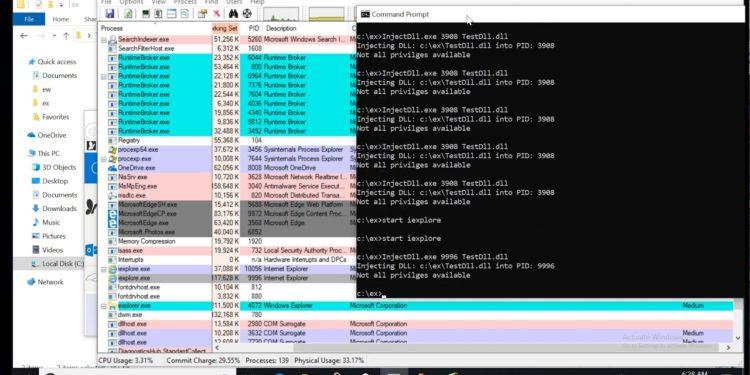Click the Command Prompt title bar icon

tap(365, 14)
